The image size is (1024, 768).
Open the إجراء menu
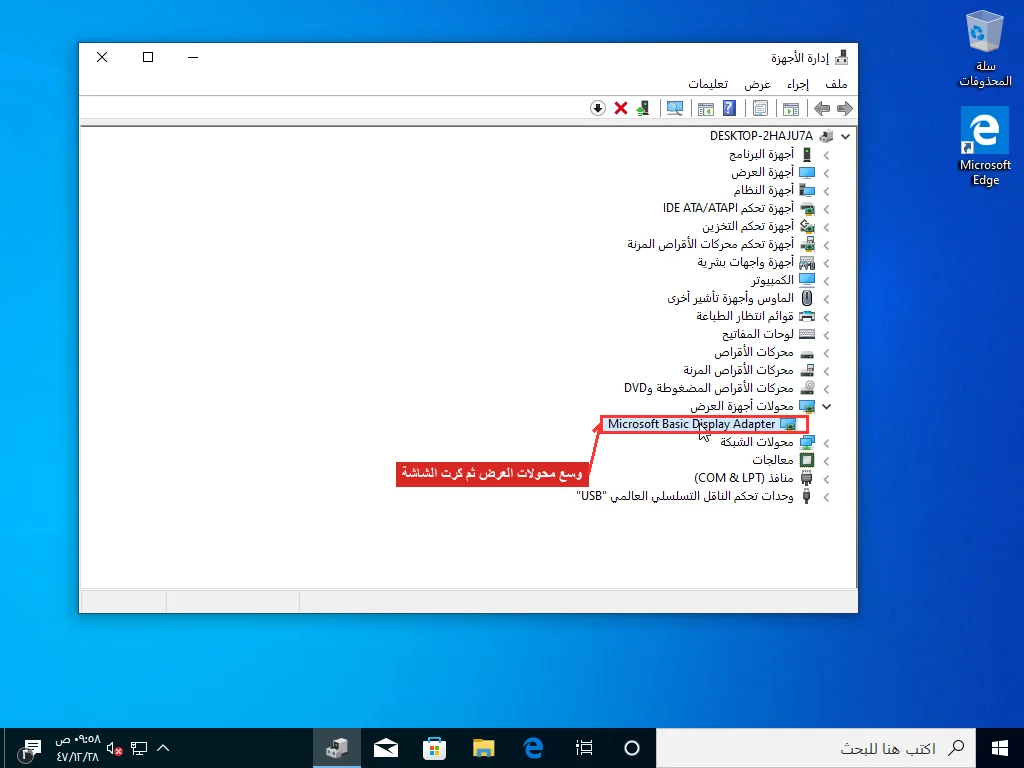pyautogui.click(x=797, y=84)
